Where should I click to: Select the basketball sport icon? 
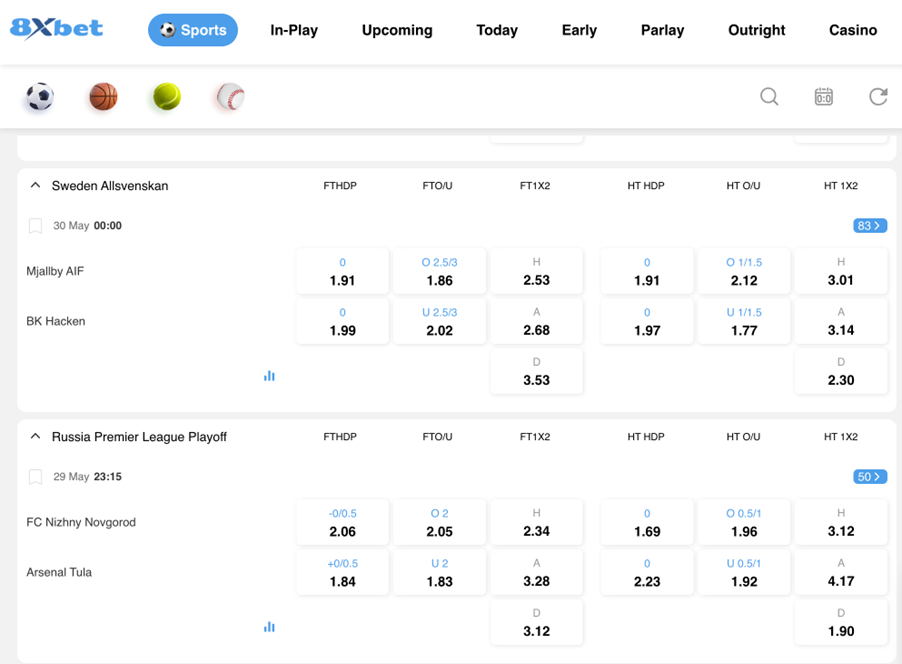point(103,97)
